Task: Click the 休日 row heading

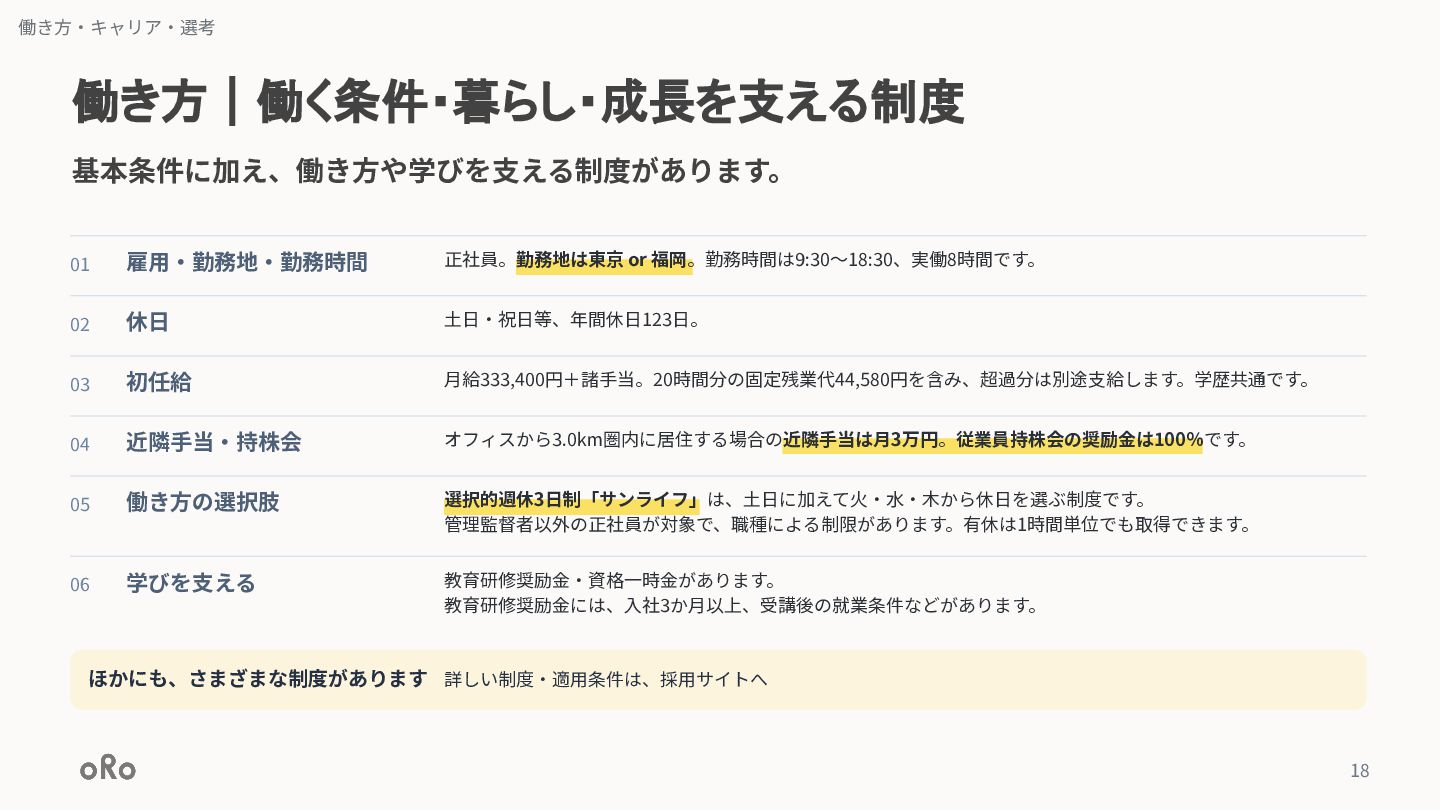Action: (147, 322)
